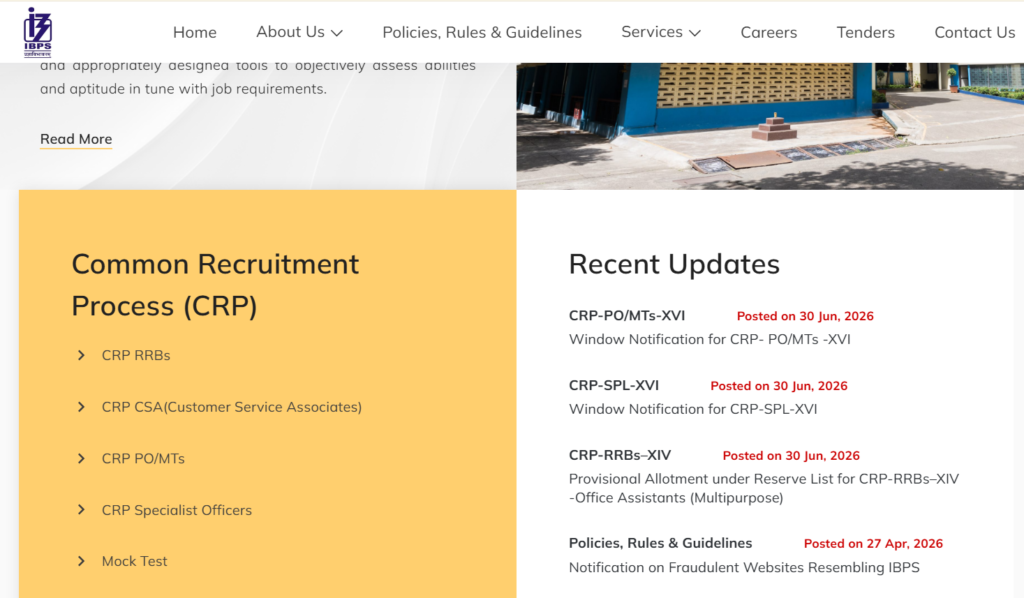The image size is (1024, 598).
Task: Open Window Notification for CRP- PO/MTs -XVI
Action: [x=709, y=339]
